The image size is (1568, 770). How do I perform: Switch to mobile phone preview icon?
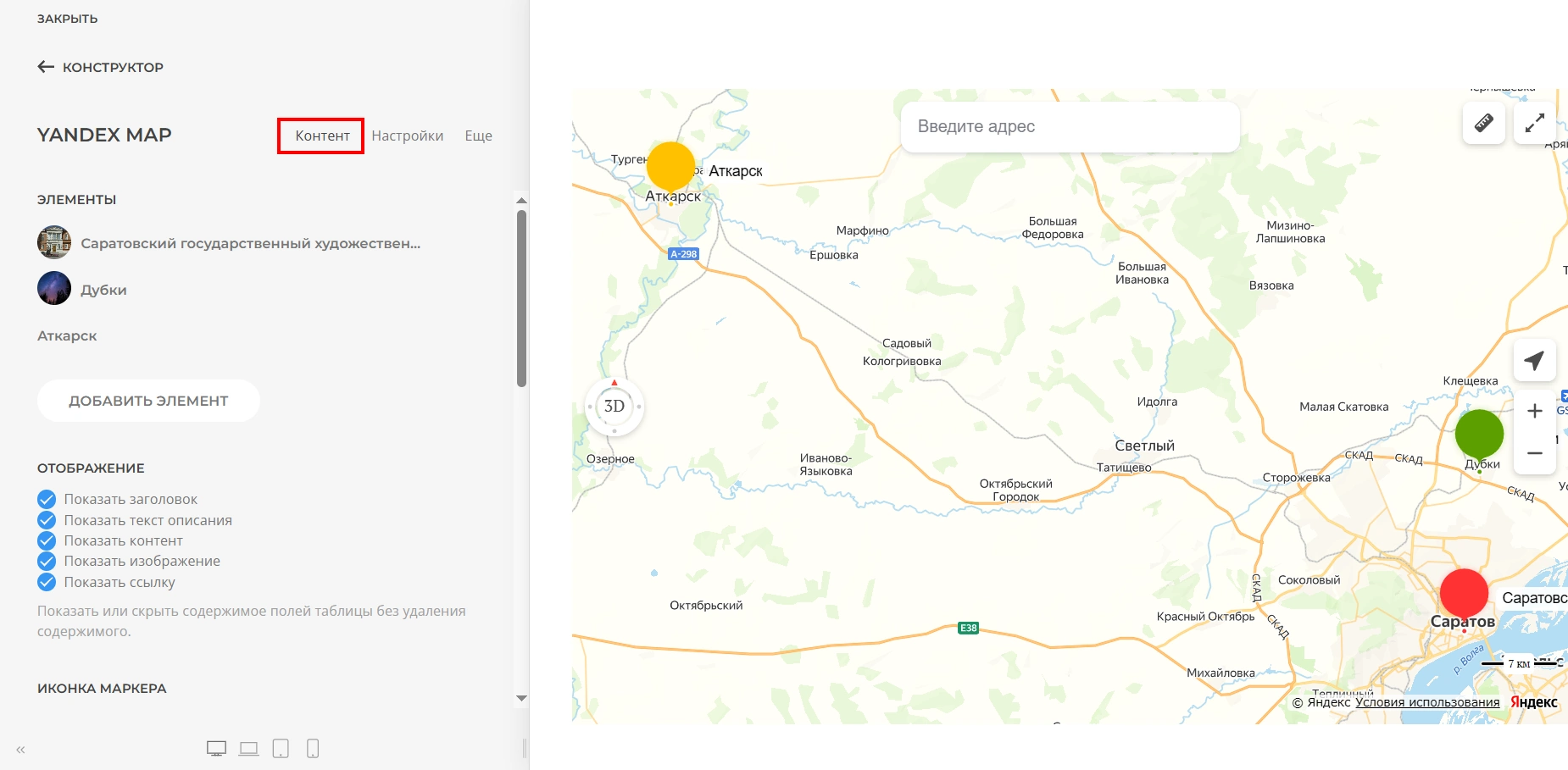(313, 749)
